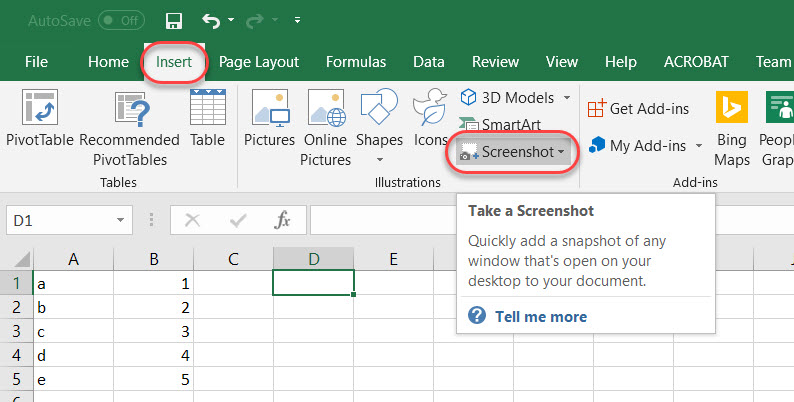Image resolution: width=794 pixels, height=402 pixels.
Task: Click cell containing value 4
Action: (x=154, y=355)
